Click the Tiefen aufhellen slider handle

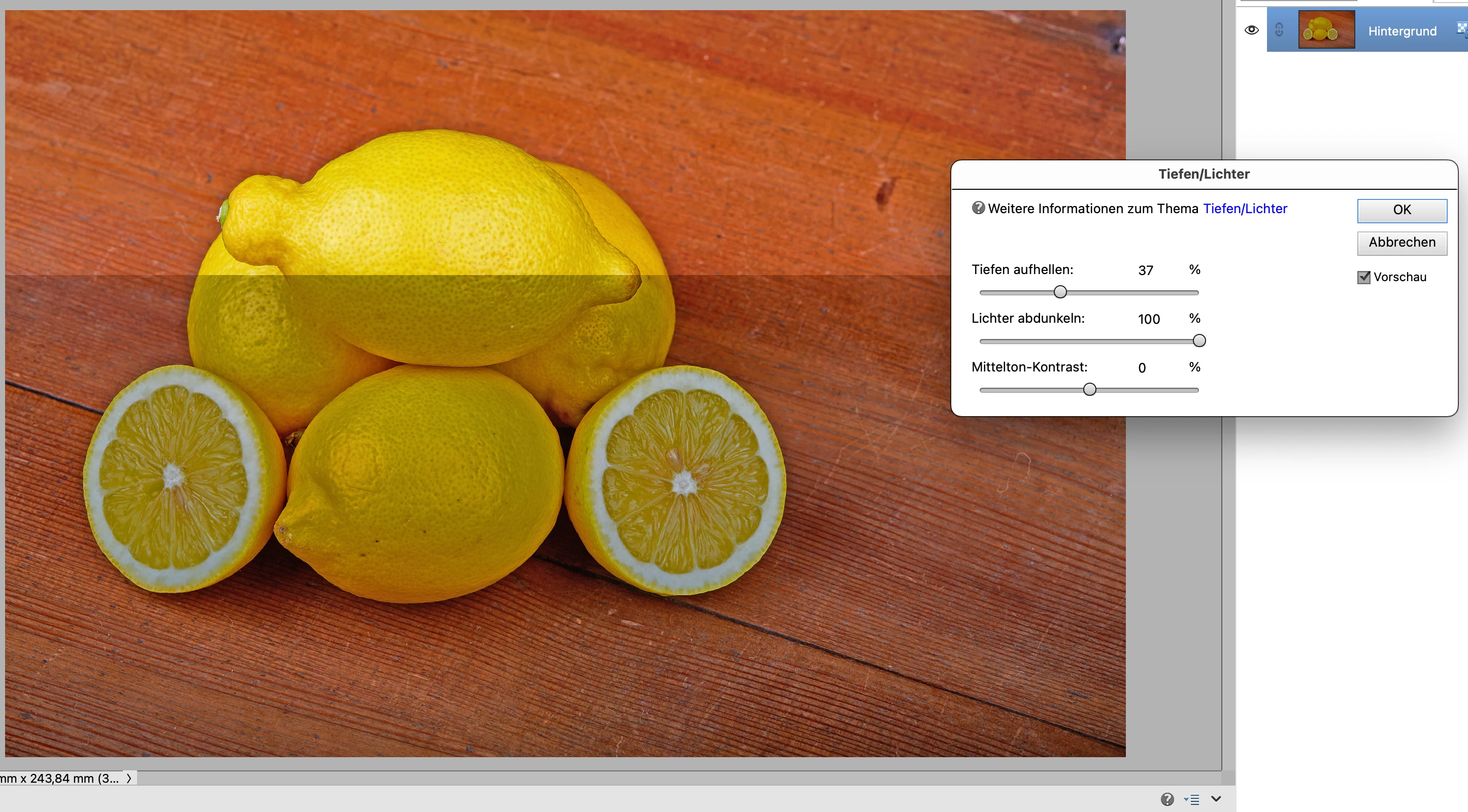pos(1060,292)
